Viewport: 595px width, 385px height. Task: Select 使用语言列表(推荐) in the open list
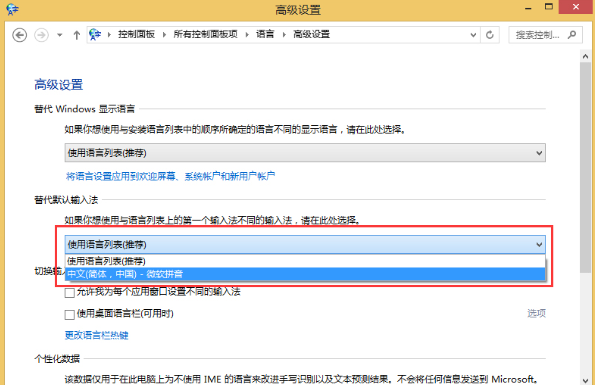coord(305,261)
